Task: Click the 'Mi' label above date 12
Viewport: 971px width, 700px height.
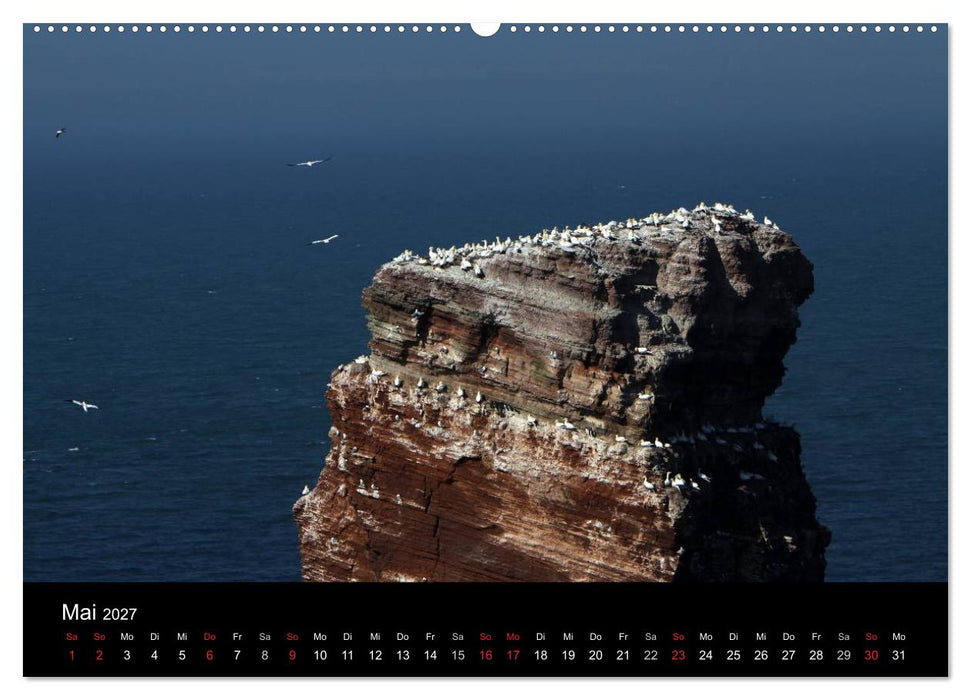Action: point(375,637)
